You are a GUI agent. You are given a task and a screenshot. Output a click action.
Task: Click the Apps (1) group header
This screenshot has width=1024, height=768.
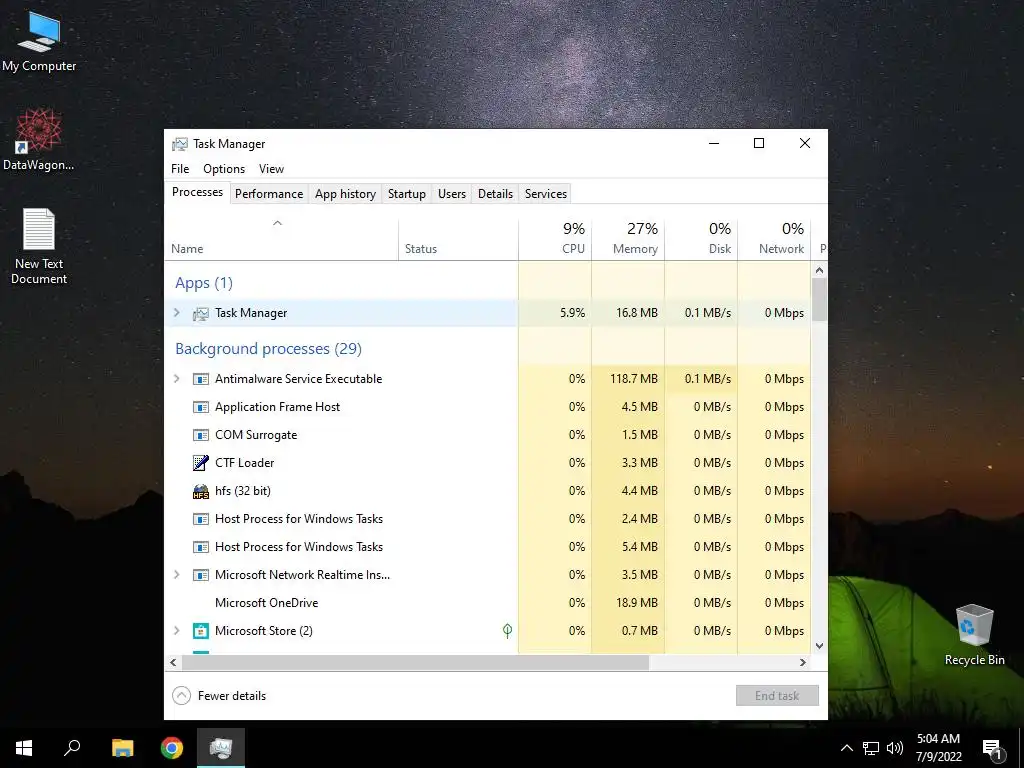[204, 283]
